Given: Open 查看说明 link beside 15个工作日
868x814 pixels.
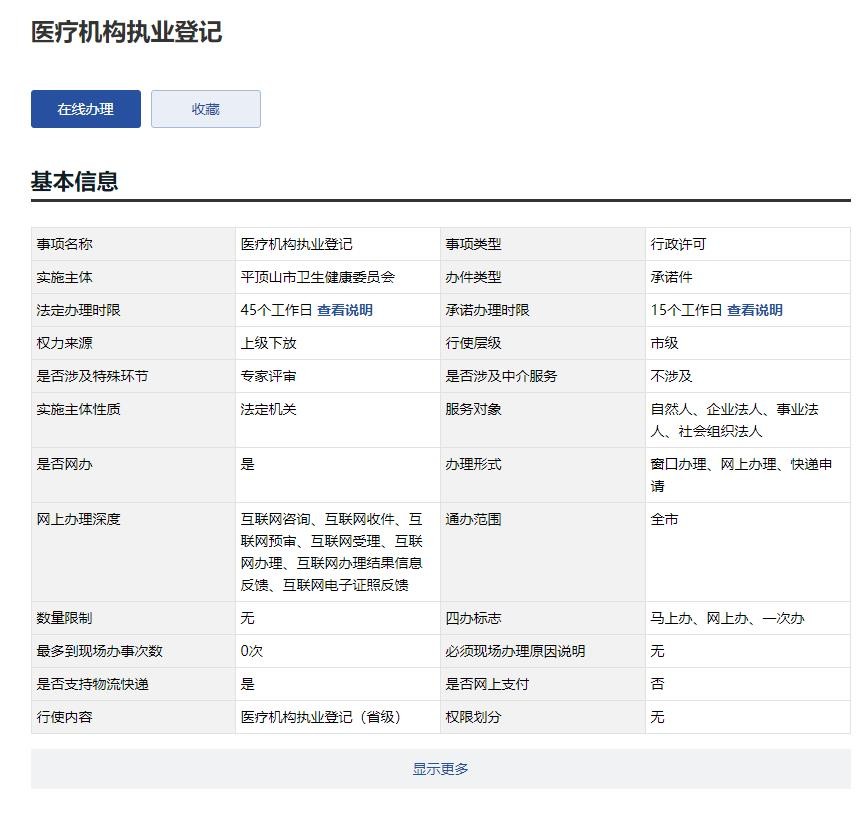Looking at the screenshot, I should point(755,310).
